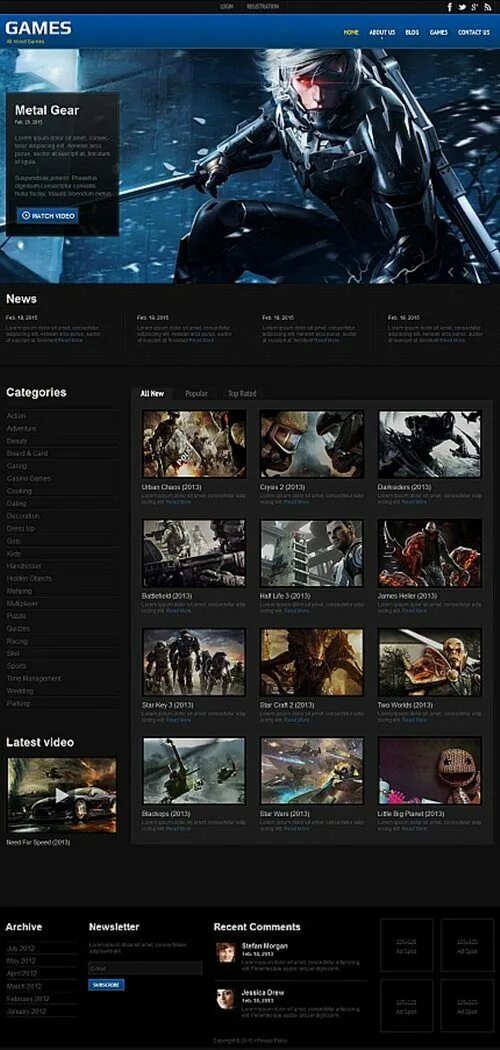The image size is (500, 1050).
Task: Open the May 2012 archive
Action: coord(21,961)
